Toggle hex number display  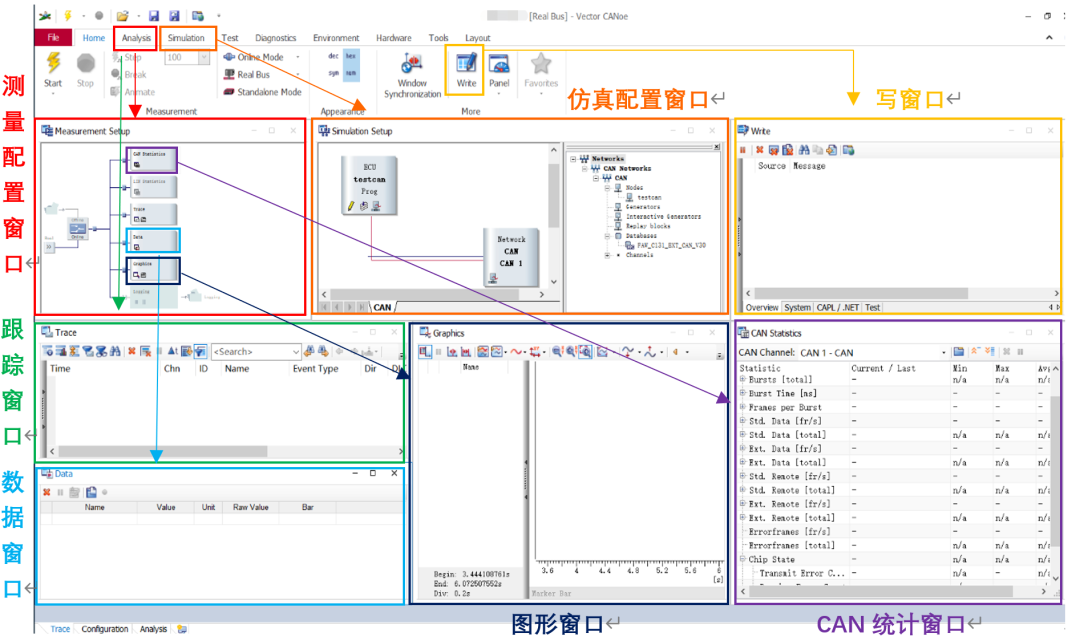(351, 56)
